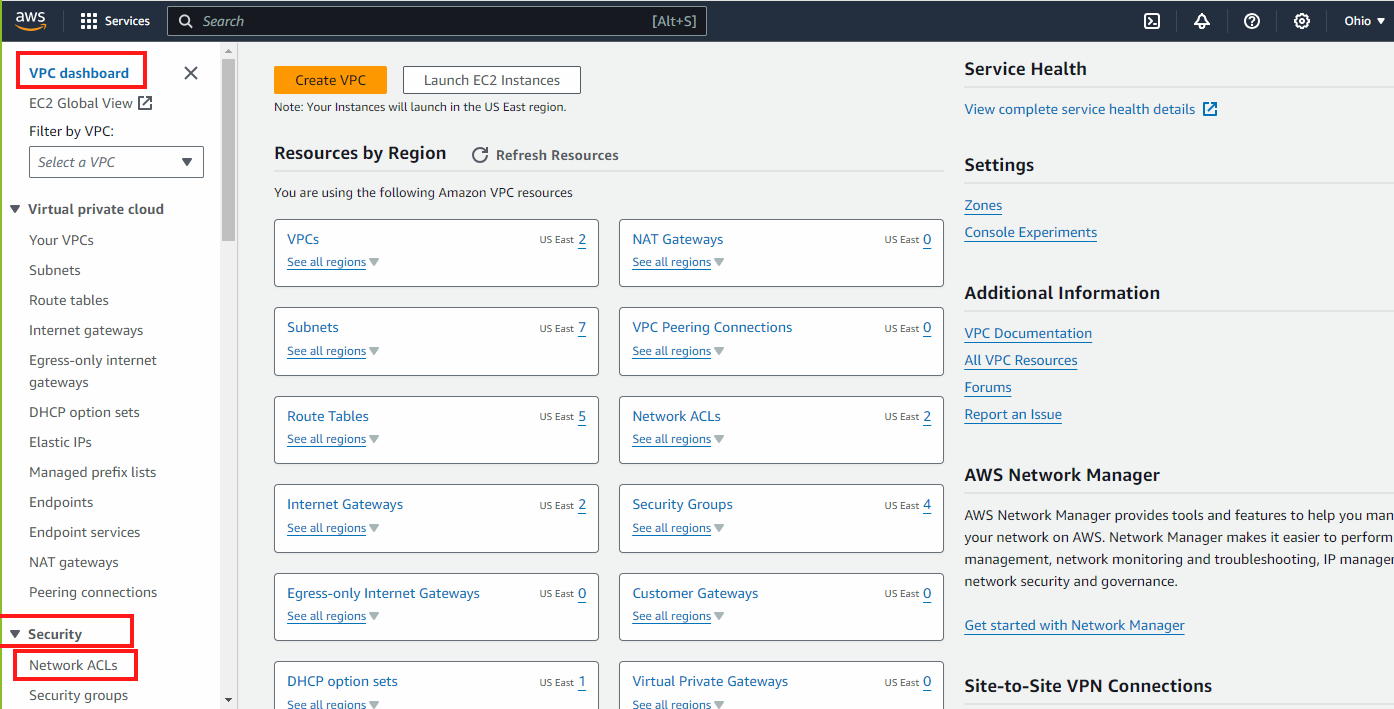The width and height of the screenshot is (1394, 709).
Task: Collapse the Virtual private cloud section
Action: click(15, 209)
